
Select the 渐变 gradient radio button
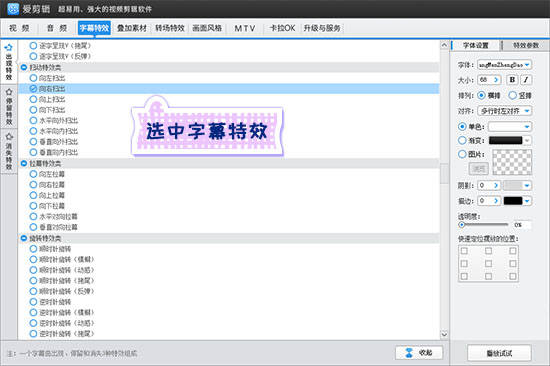click(x=462, y=140)
